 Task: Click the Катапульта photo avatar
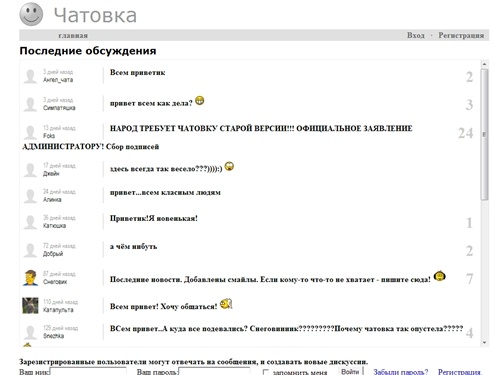tap(30, 306)
